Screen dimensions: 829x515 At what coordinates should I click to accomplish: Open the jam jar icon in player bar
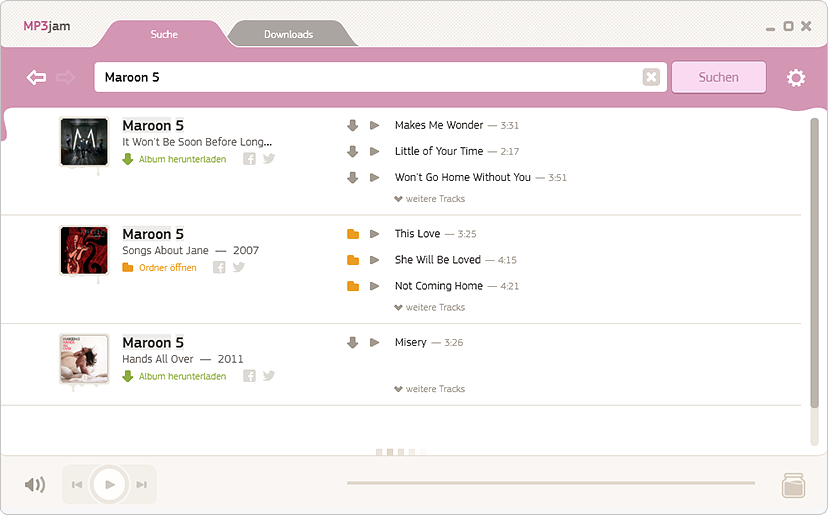tap(793, 485)
